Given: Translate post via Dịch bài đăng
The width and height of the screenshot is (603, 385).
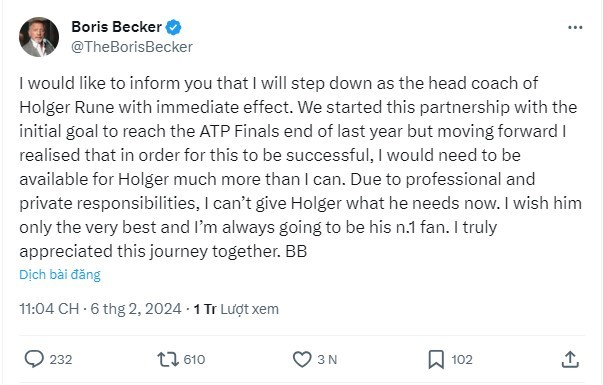Looking at the screenshot, I should pyautogui.click(x=60, y=275).
